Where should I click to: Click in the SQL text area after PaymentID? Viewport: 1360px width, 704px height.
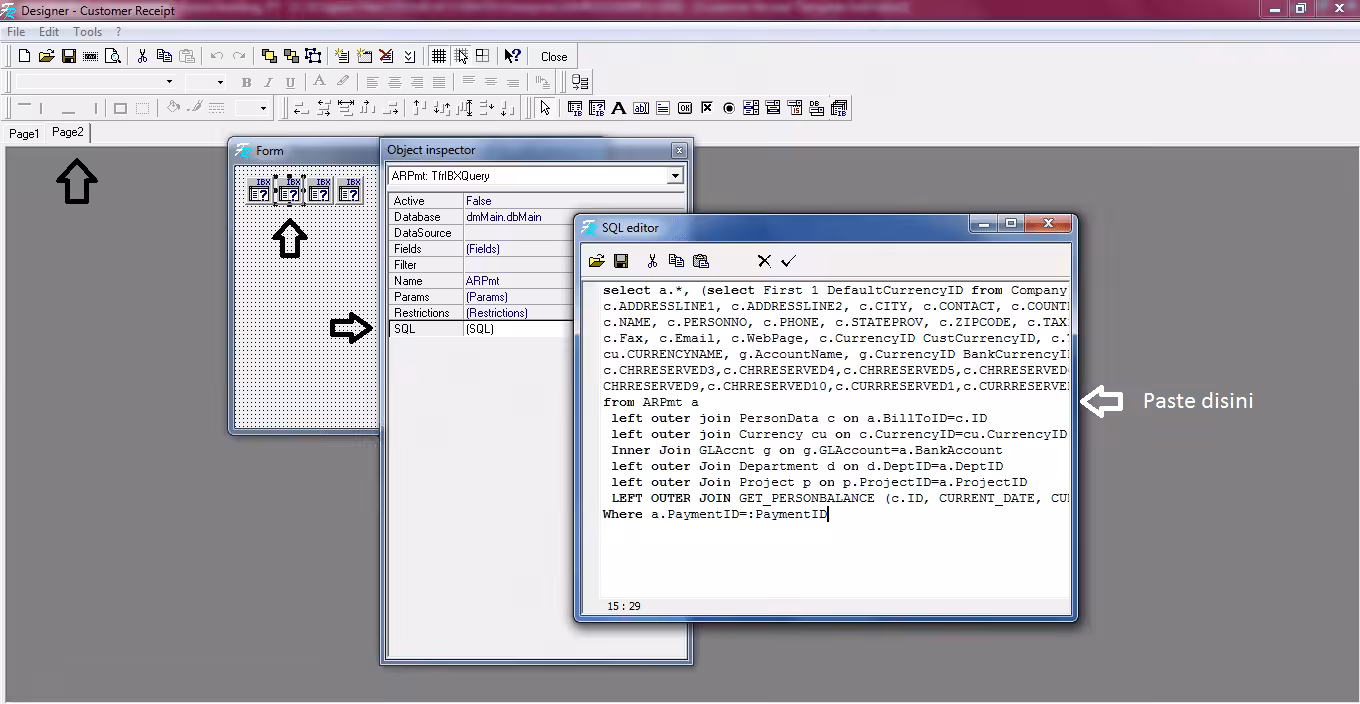coord(829,514)
